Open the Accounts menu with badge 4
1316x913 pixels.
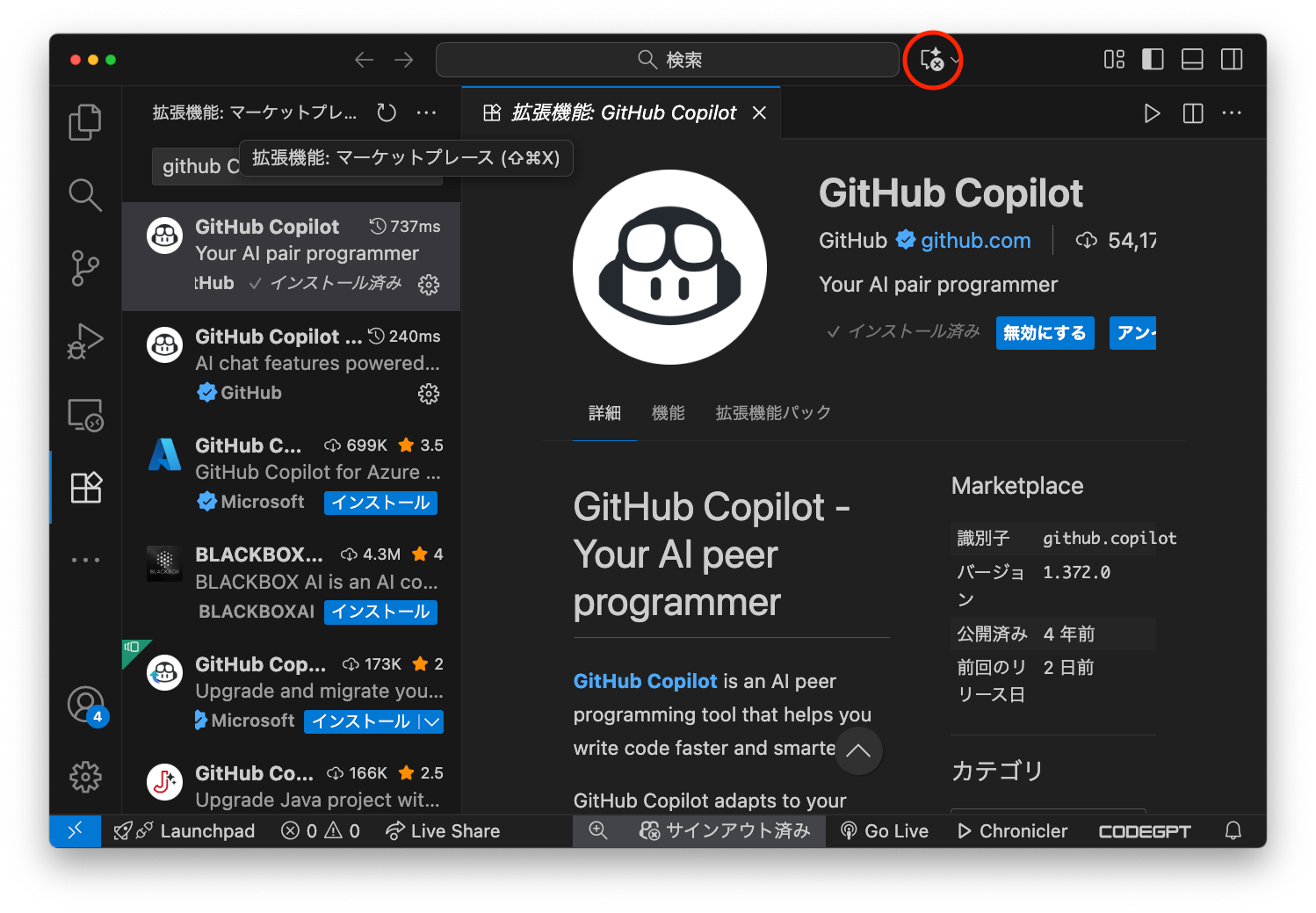[86, 705]
